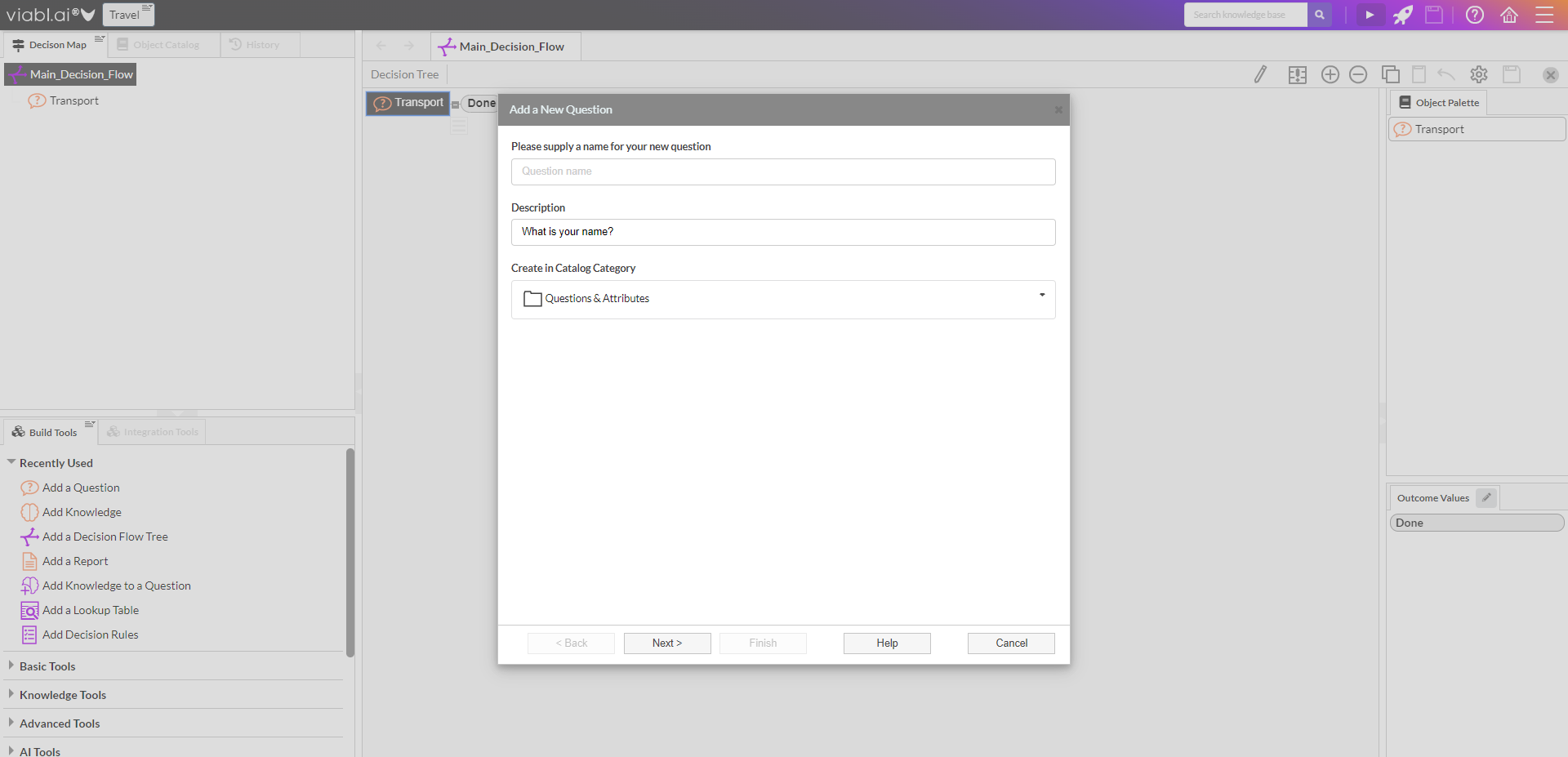Choose Add Decision Rules tool
The width and height of the screenshot is (1568, 757).
[x=80, y=635]
